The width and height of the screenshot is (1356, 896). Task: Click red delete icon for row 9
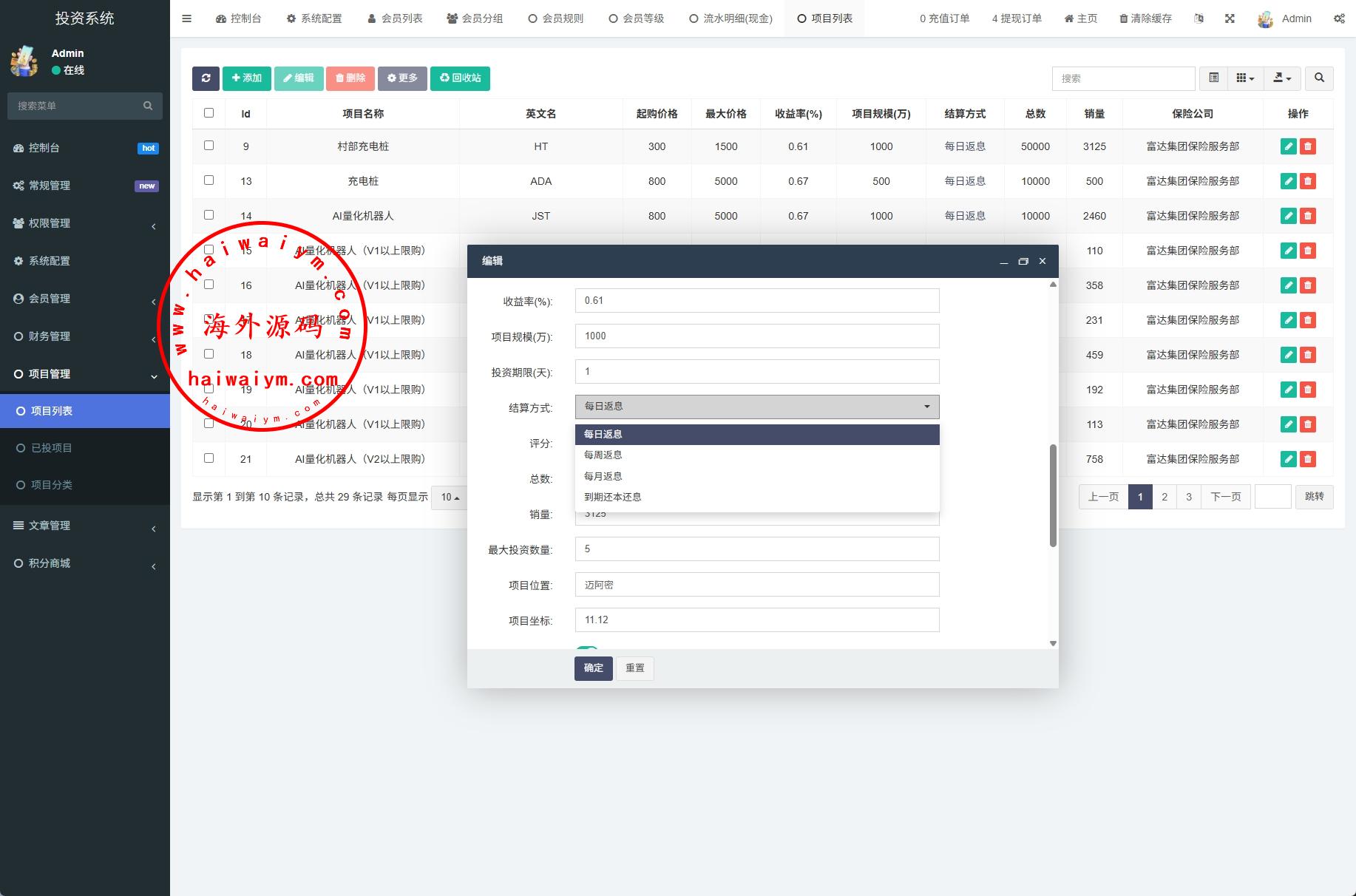tap(1308, 146)
